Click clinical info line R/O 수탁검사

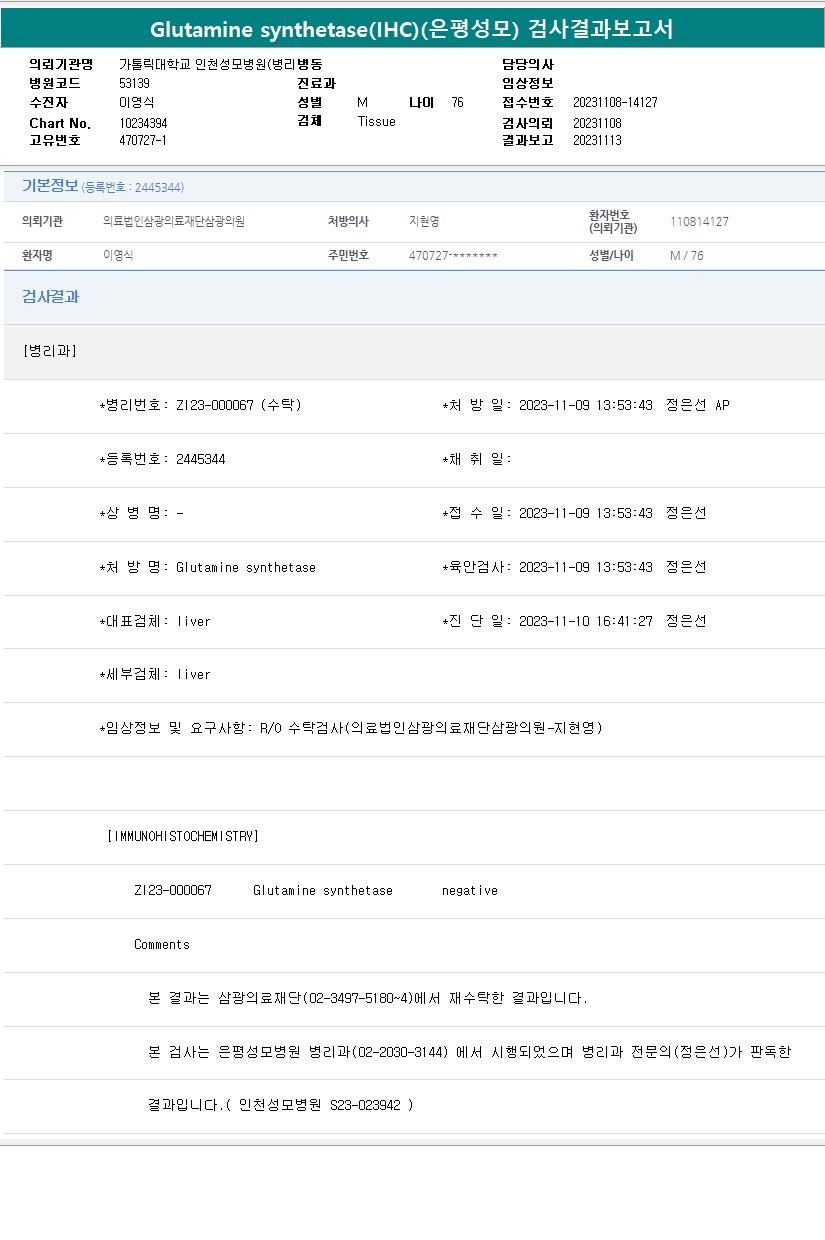351,728
